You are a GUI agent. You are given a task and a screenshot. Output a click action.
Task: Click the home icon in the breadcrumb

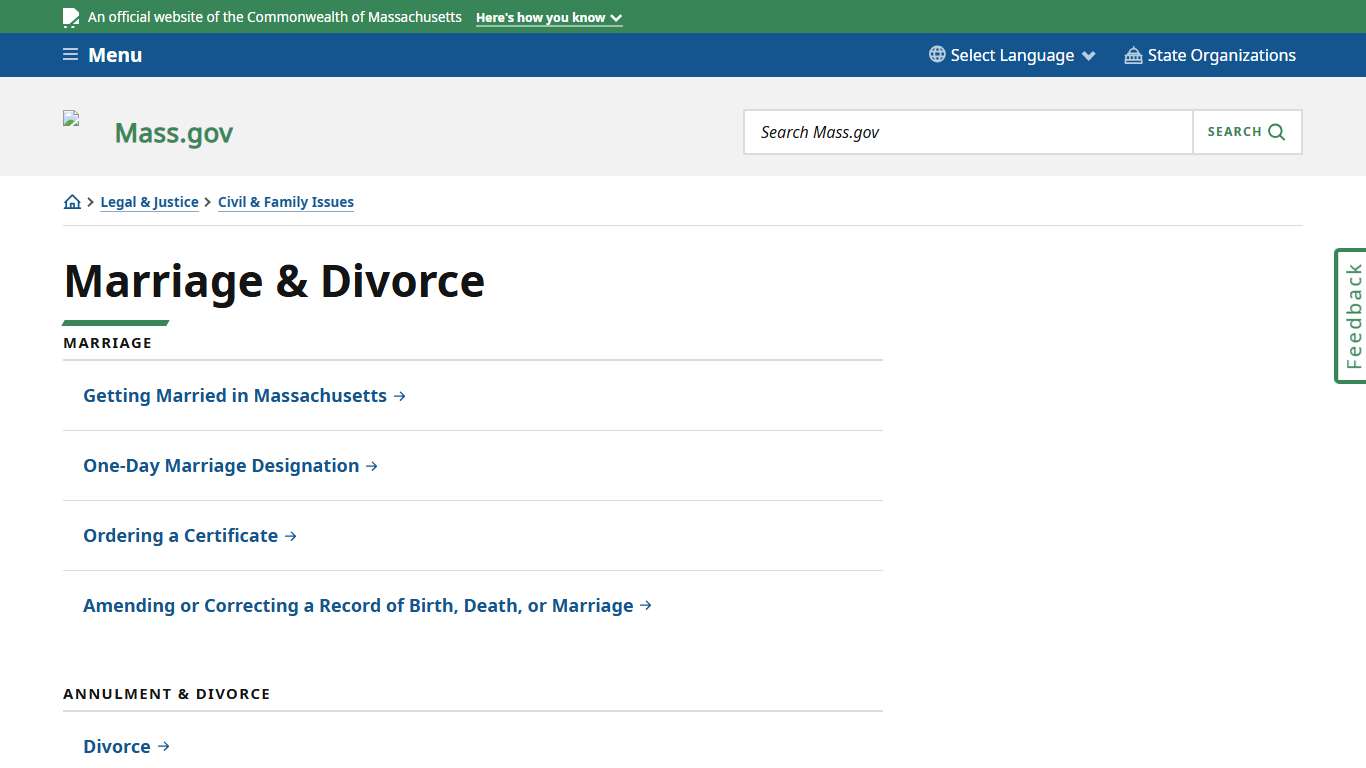[71, 201]
